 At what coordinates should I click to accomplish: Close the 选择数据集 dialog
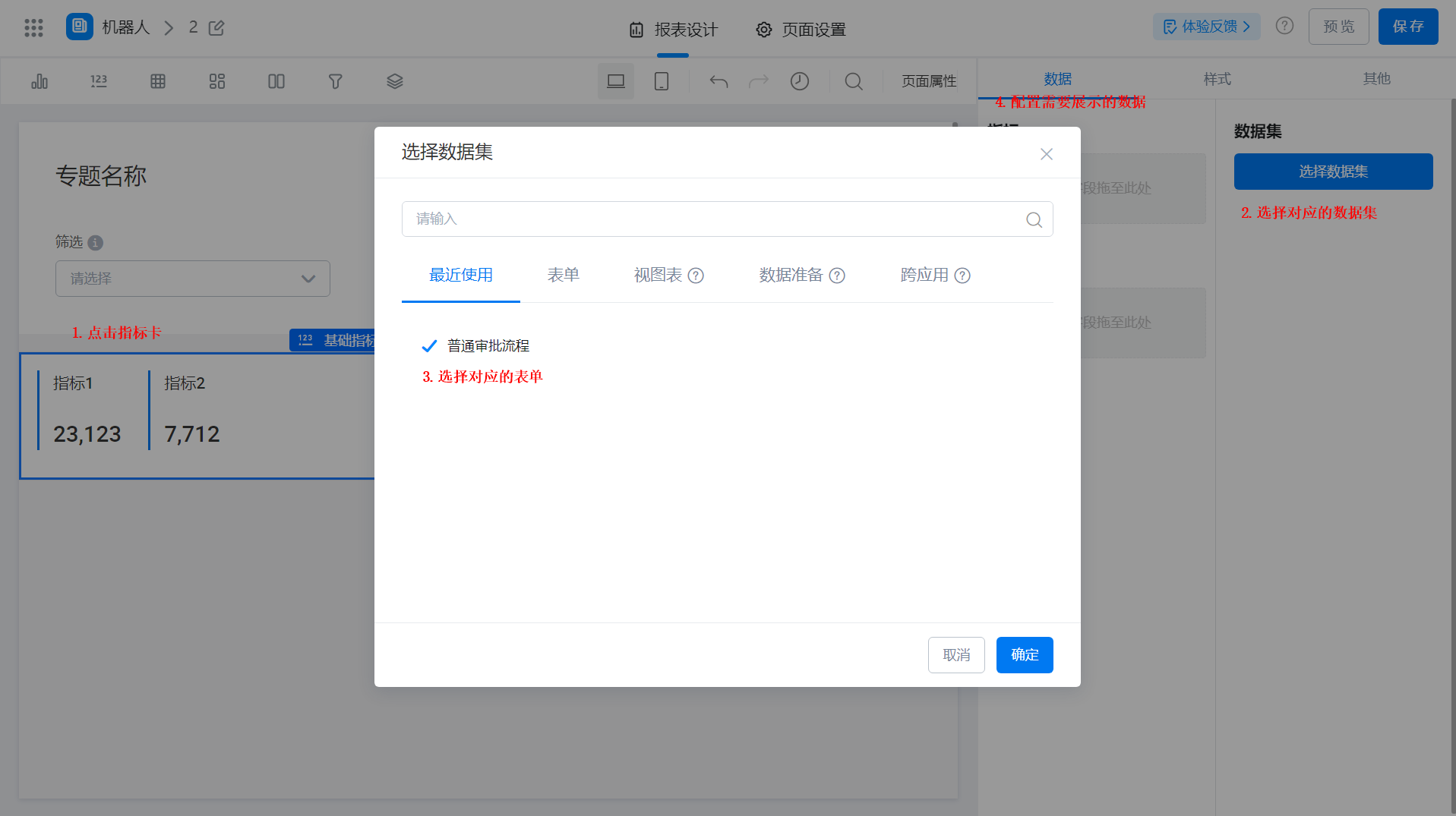pyautogui.click(x=1047, y=154)
